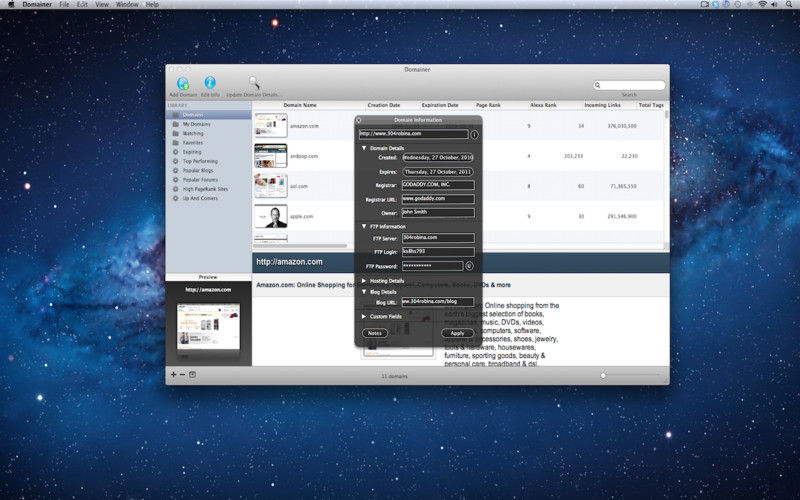Screen dimensions: 800x500
Task: Sort by Creation Date column header
Action: [384, 105]
